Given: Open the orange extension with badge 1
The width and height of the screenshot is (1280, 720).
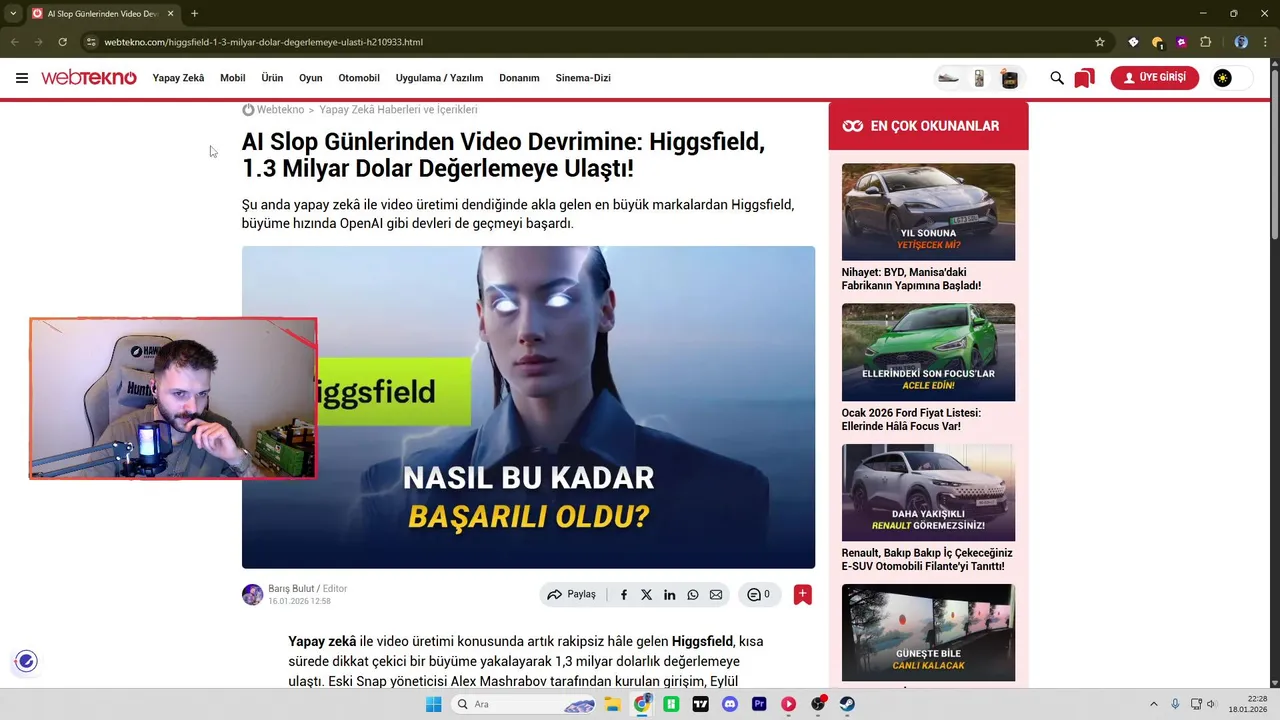Looking at the screenshot, I should 1157,42.
